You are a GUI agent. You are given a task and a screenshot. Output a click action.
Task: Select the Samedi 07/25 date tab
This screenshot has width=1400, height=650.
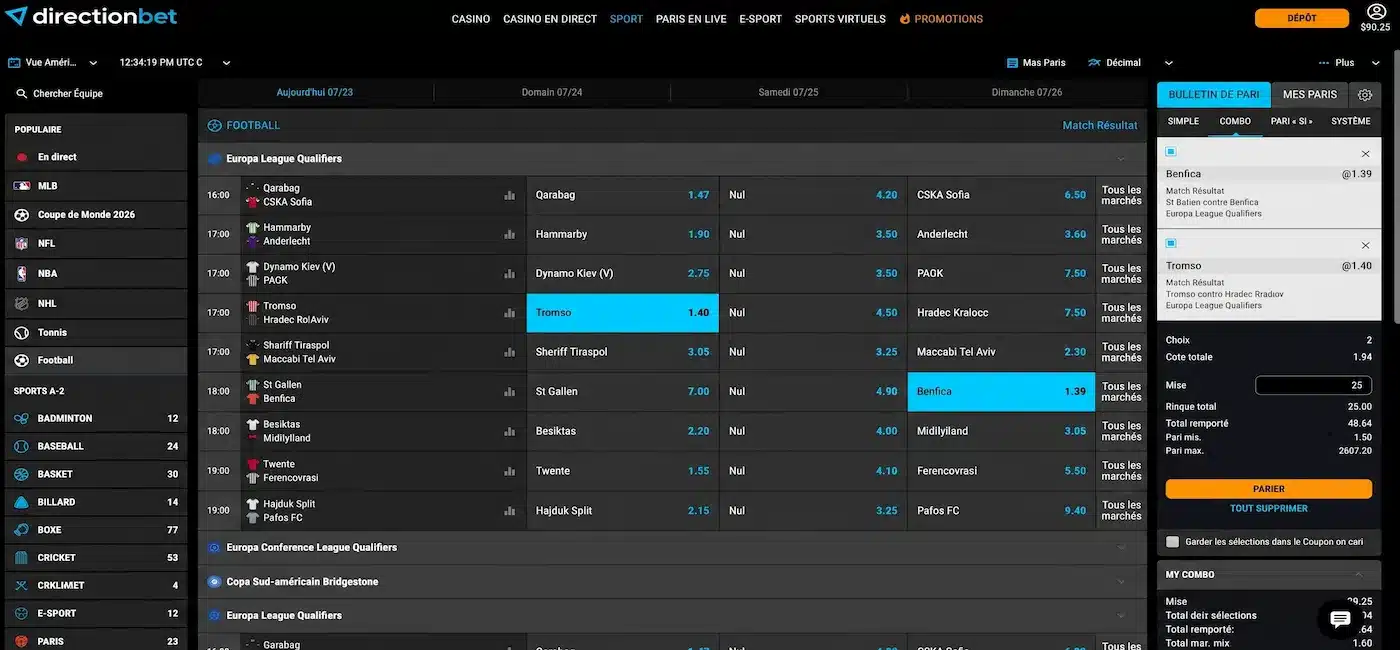788,93
